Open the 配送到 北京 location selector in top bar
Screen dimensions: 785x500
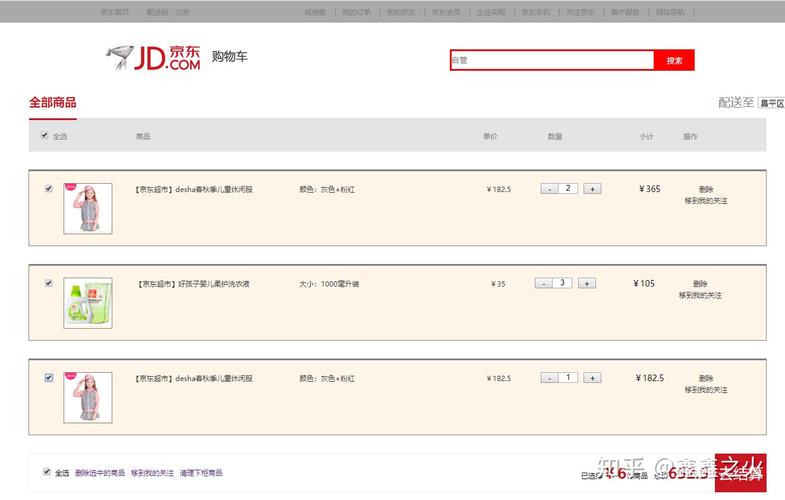(168, 12)
